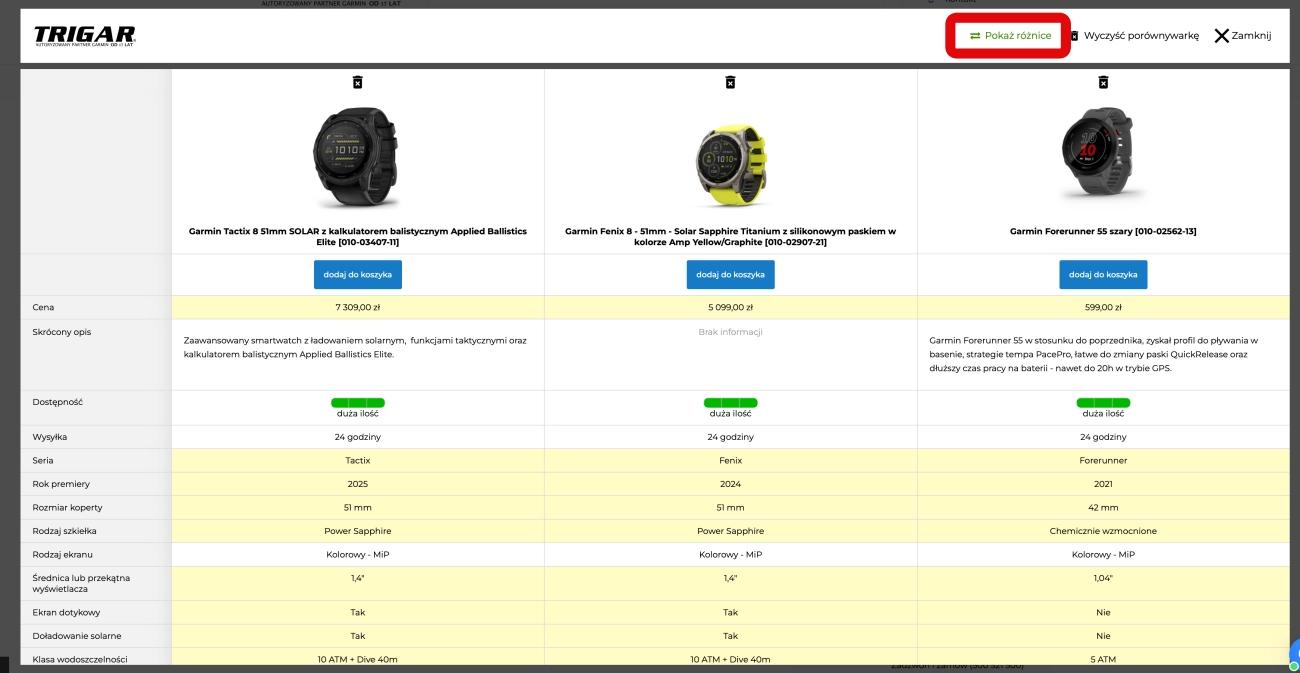
Task: Click the Skrócony opis row label
Action: coord(61,332)
